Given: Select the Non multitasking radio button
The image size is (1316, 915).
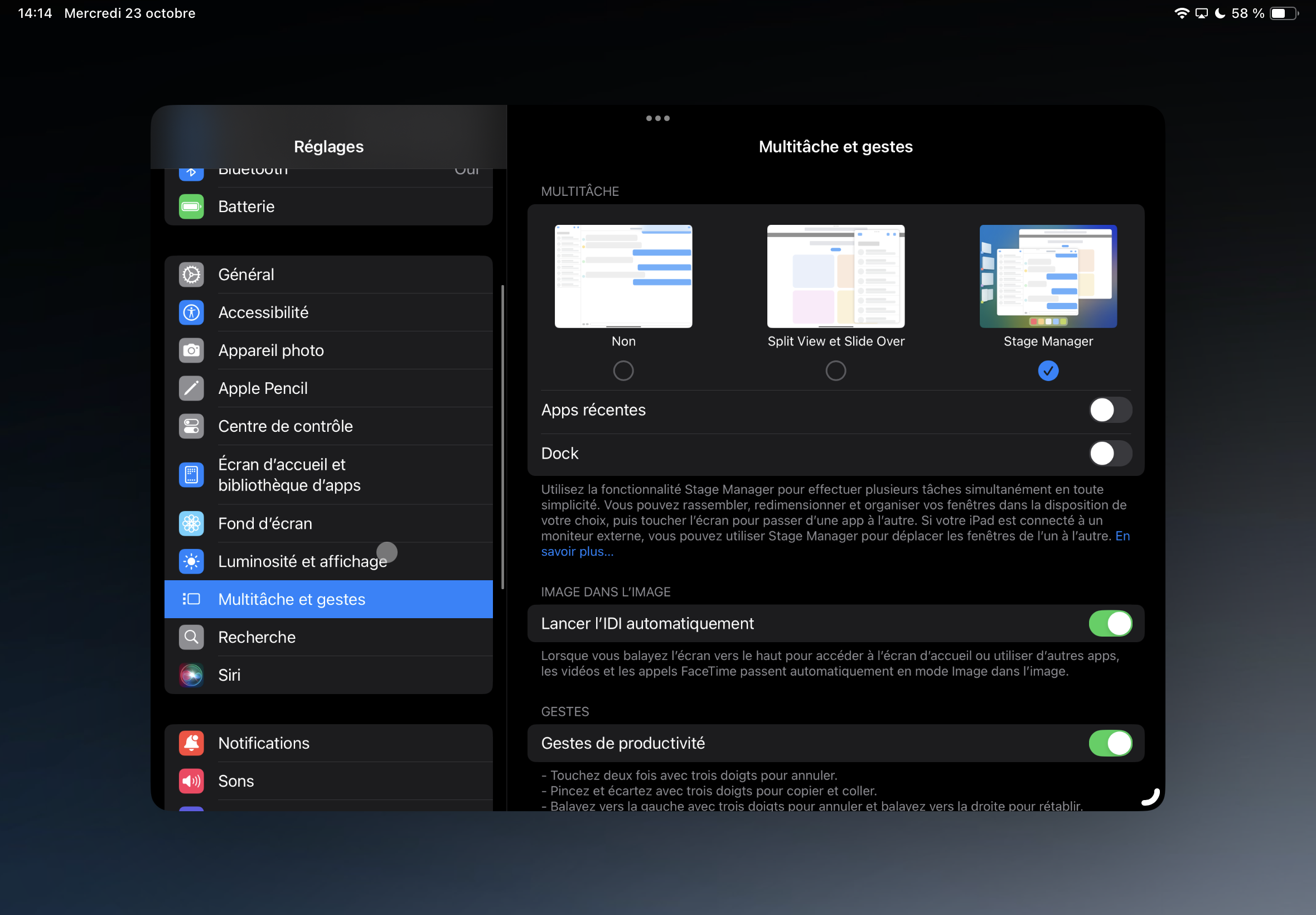Looking at the screenshot, I should pyautogui.click(x=623, y=371).
